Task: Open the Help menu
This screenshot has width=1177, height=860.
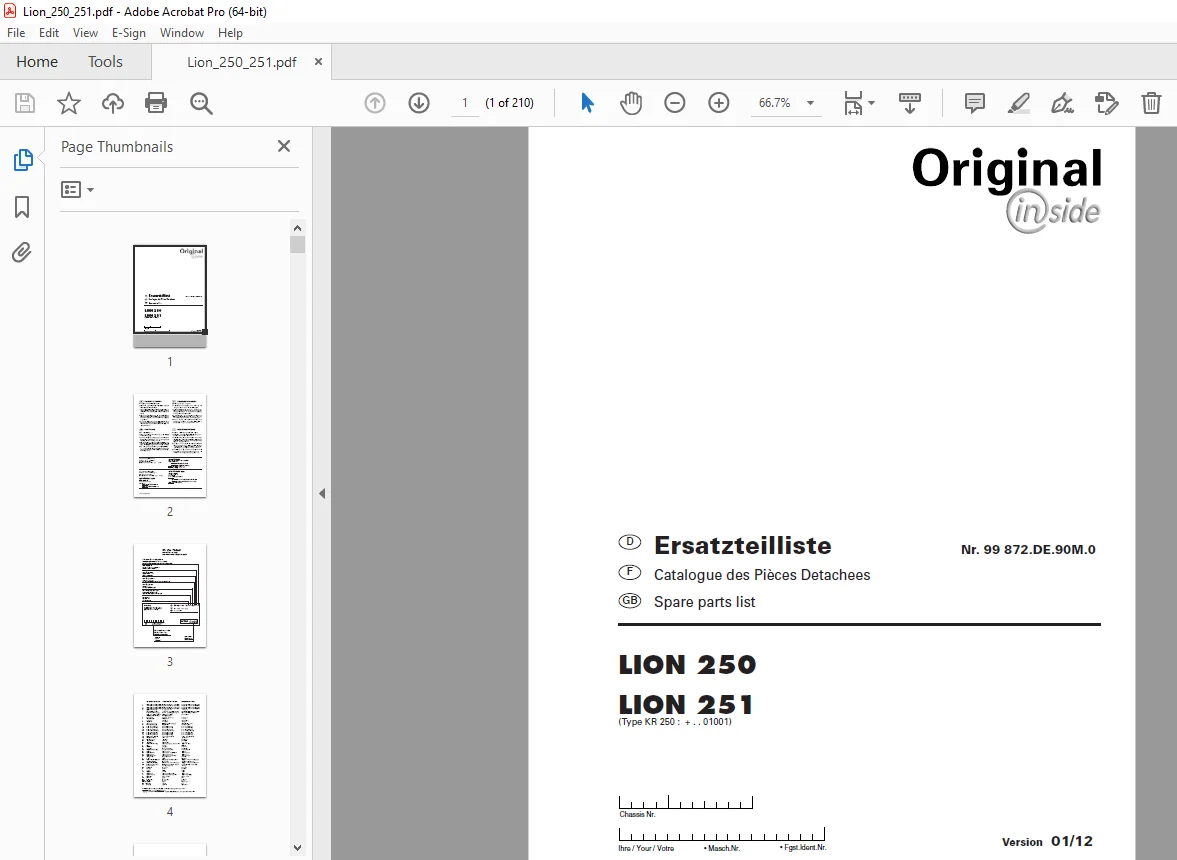Action: [x=230, y=32]
